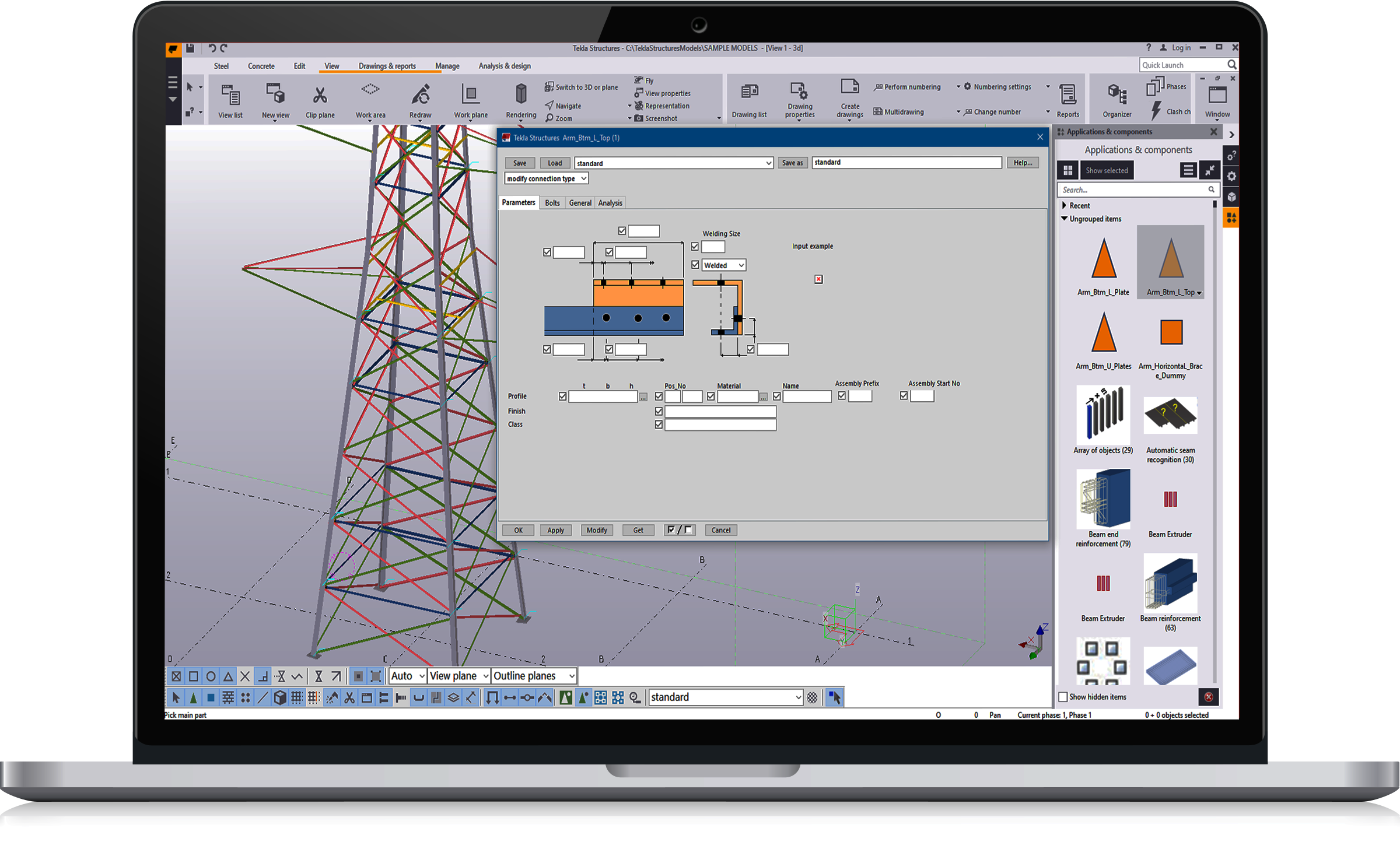Open the Reports tool
1400x842 pixels.
click(x=1067, y=100)
